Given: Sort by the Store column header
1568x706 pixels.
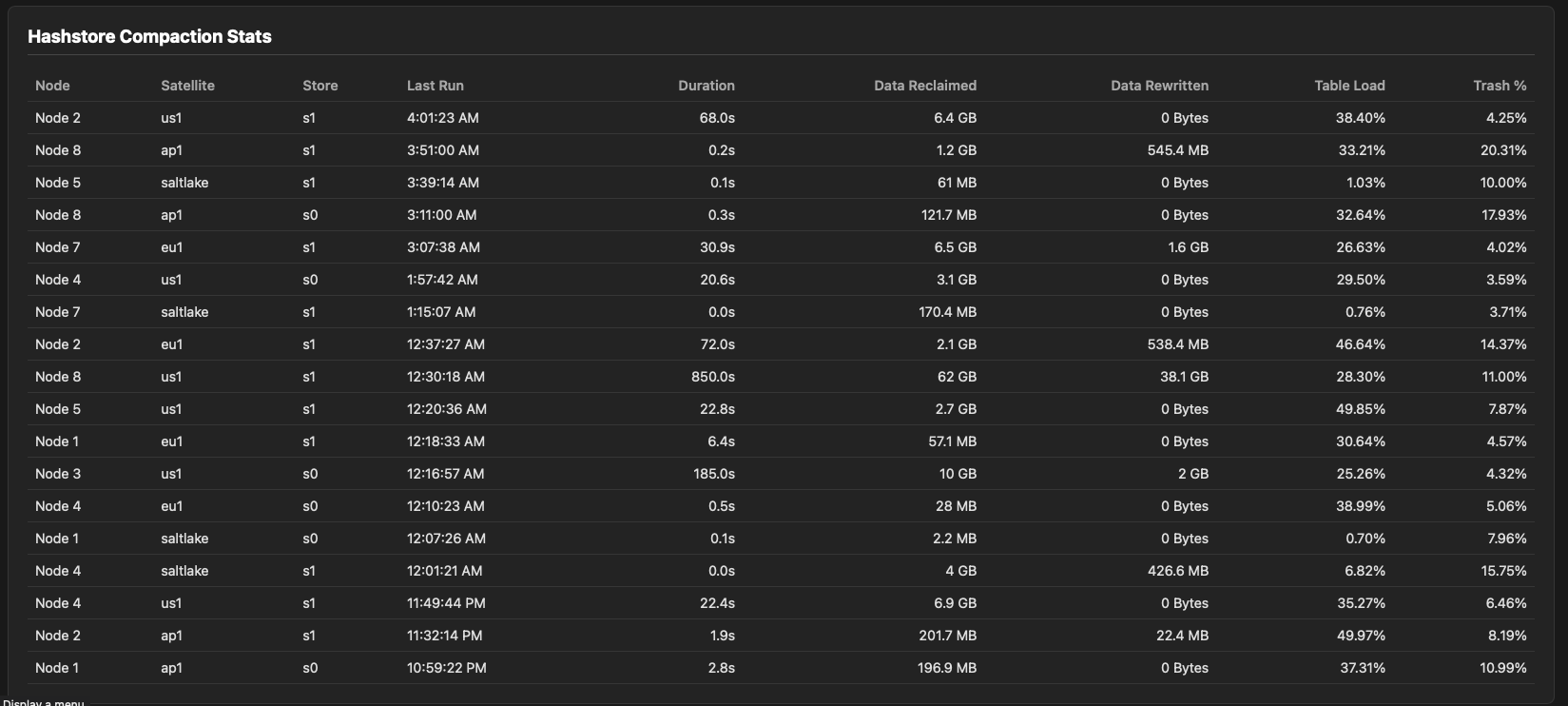Looking at the screenshot, I should [319, 86].
